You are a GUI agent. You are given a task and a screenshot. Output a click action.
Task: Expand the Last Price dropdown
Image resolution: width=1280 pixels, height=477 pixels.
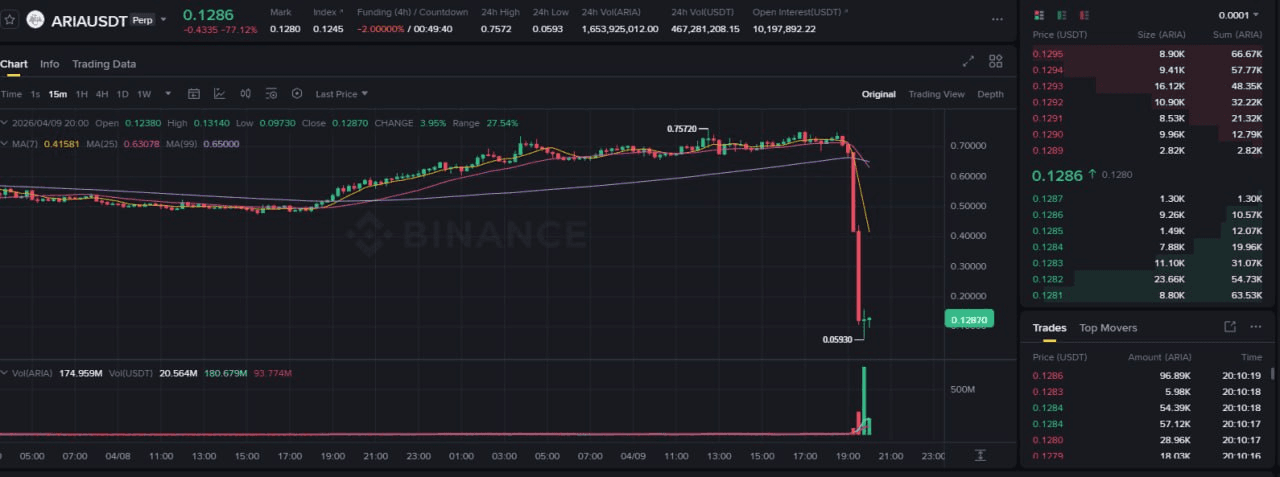pos(341,94)
